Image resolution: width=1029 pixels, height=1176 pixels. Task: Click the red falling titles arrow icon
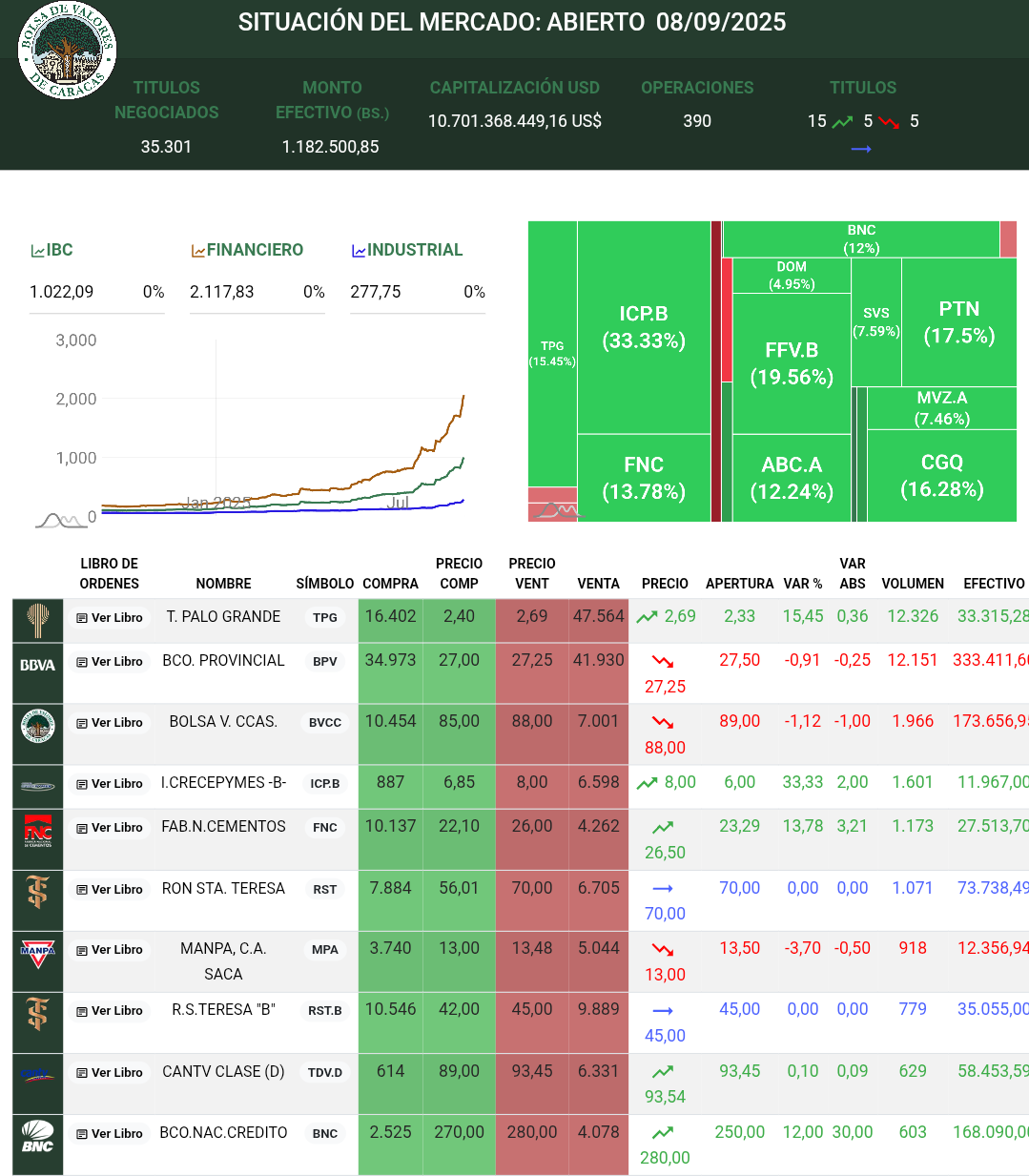[x=889, y=122]
